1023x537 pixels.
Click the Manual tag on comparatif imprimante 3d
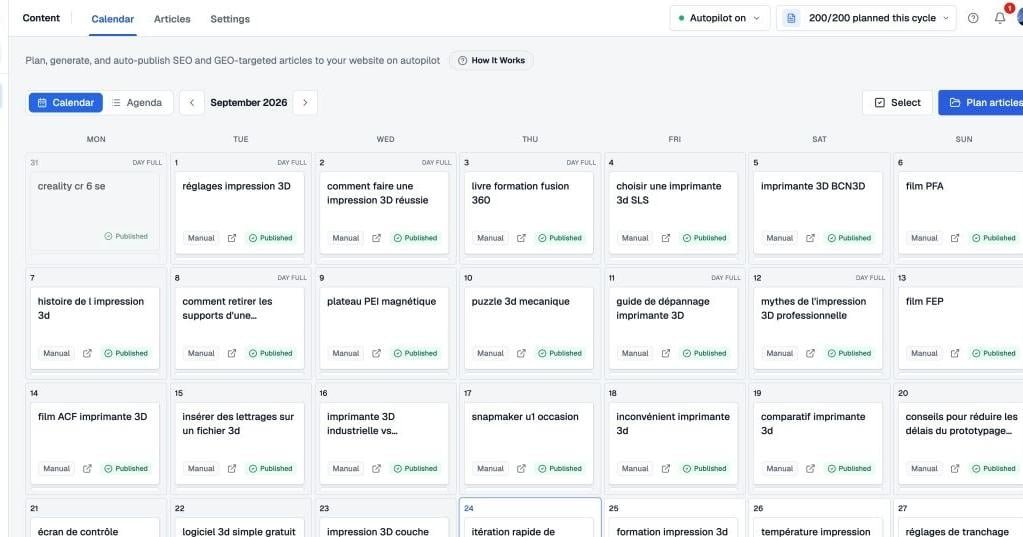[779, 468]
